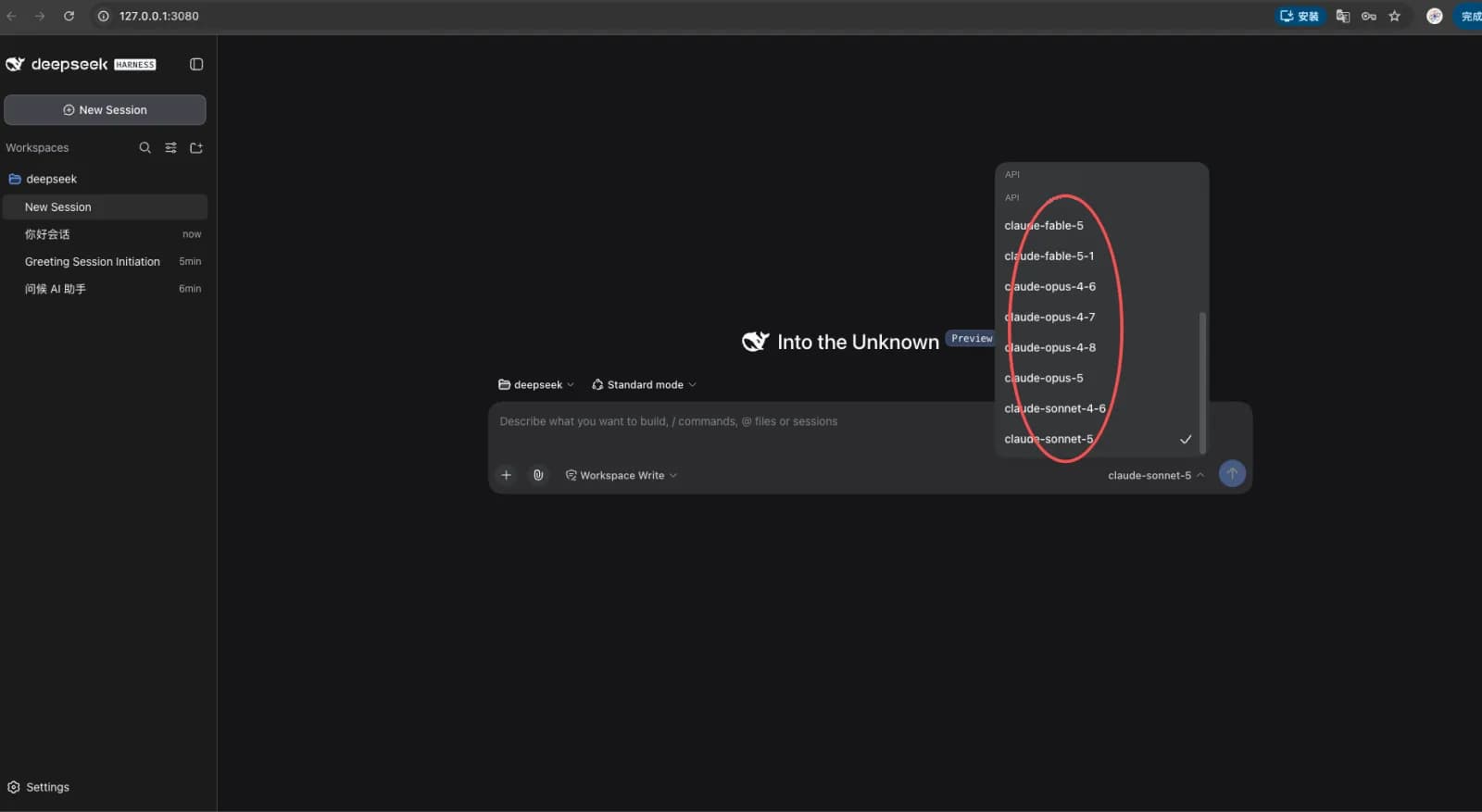Focus the prompt description input field

point(741,421)
